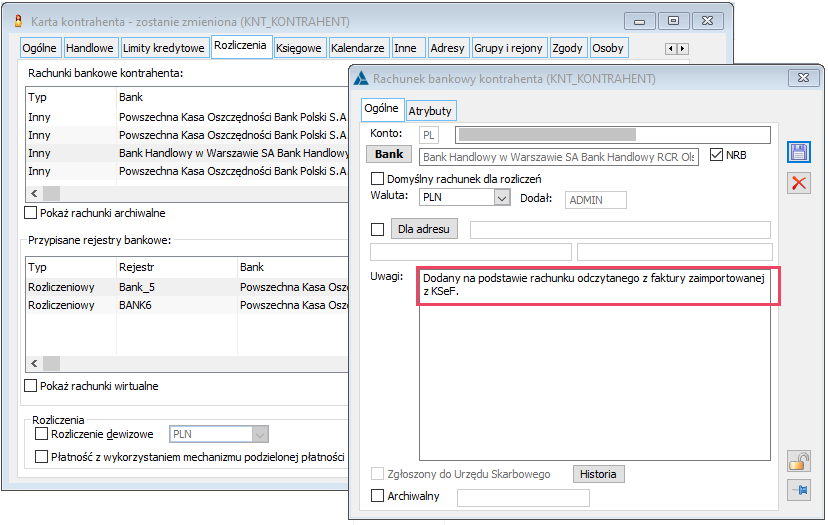The height and width of the screenshot is (525, 828).
Task: Click the Bank column header in accounts table
Action: click(x=232, y=97)
